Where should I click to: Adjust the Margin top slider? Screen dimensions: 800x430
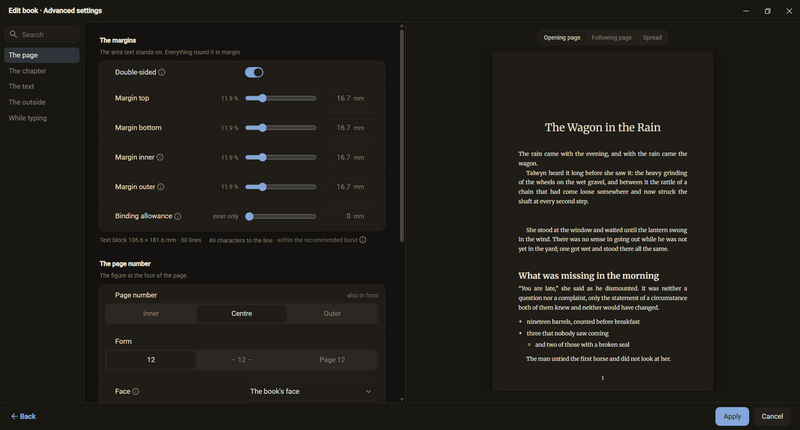coord(281,98)
